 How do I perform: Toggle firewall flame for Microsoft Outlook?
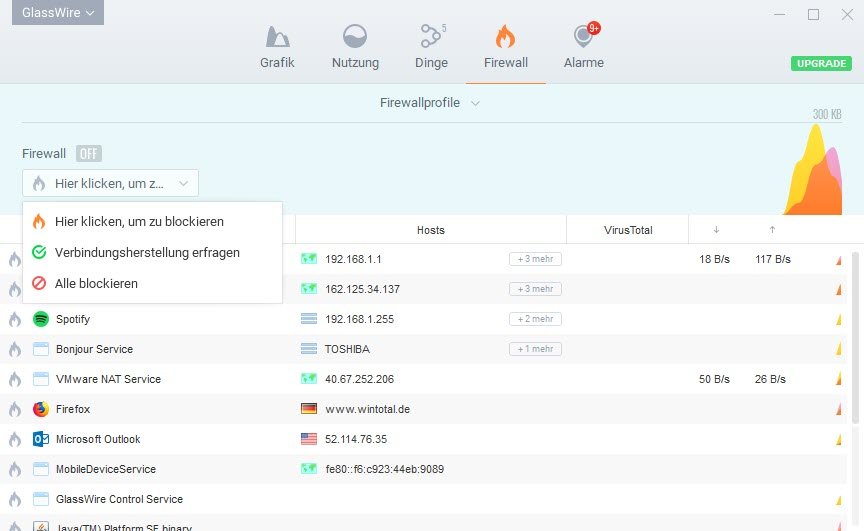(15, 439)
